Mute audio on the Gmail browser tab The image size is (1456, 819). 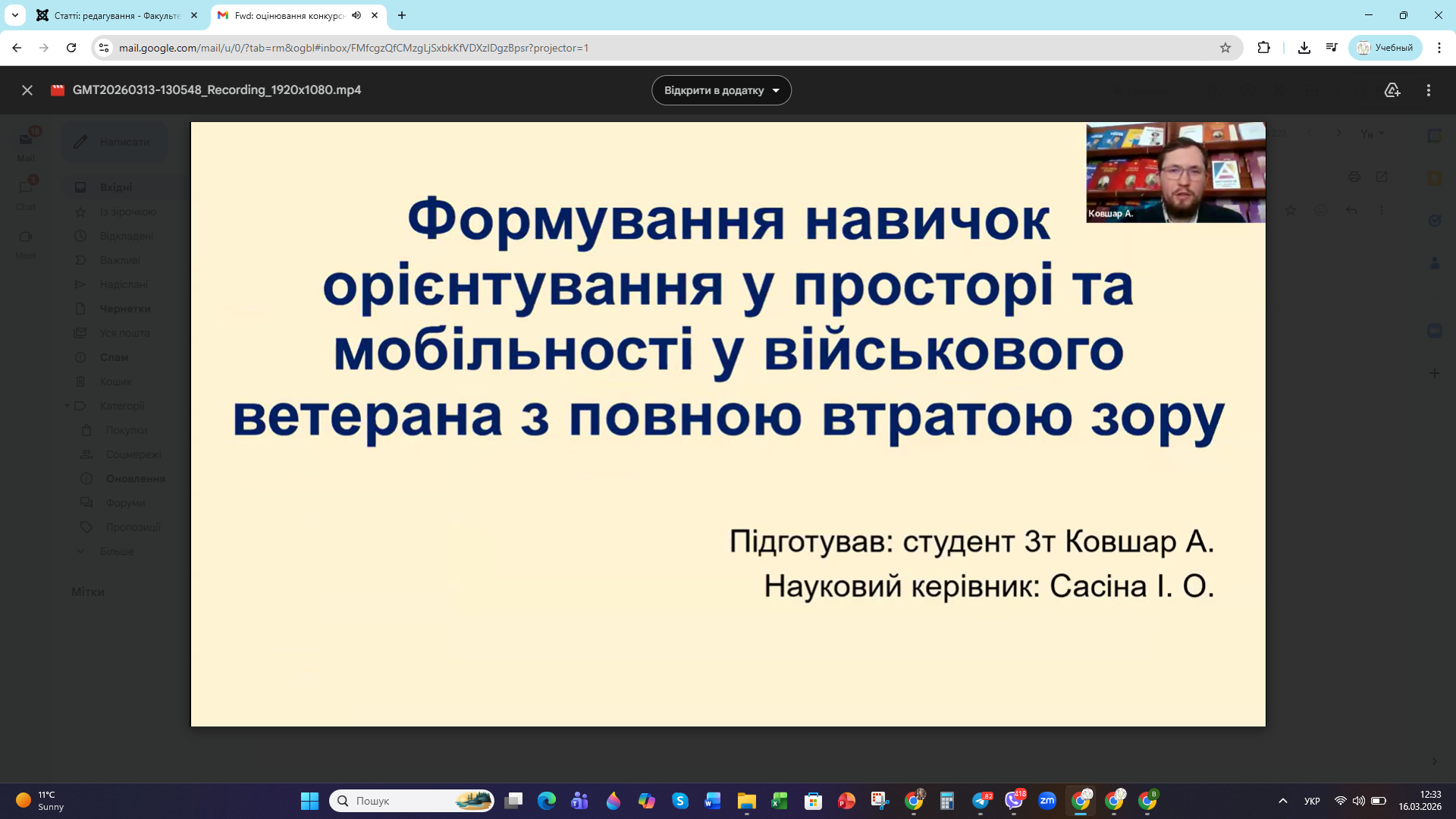(x=356, y=15)
